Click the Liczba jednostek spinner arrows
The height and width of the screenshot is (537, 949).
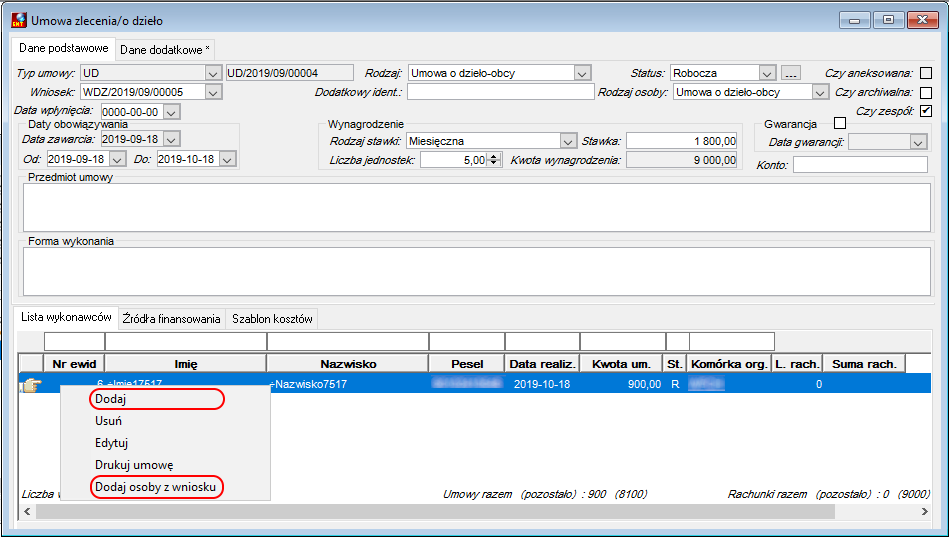[x=494, y=160]
